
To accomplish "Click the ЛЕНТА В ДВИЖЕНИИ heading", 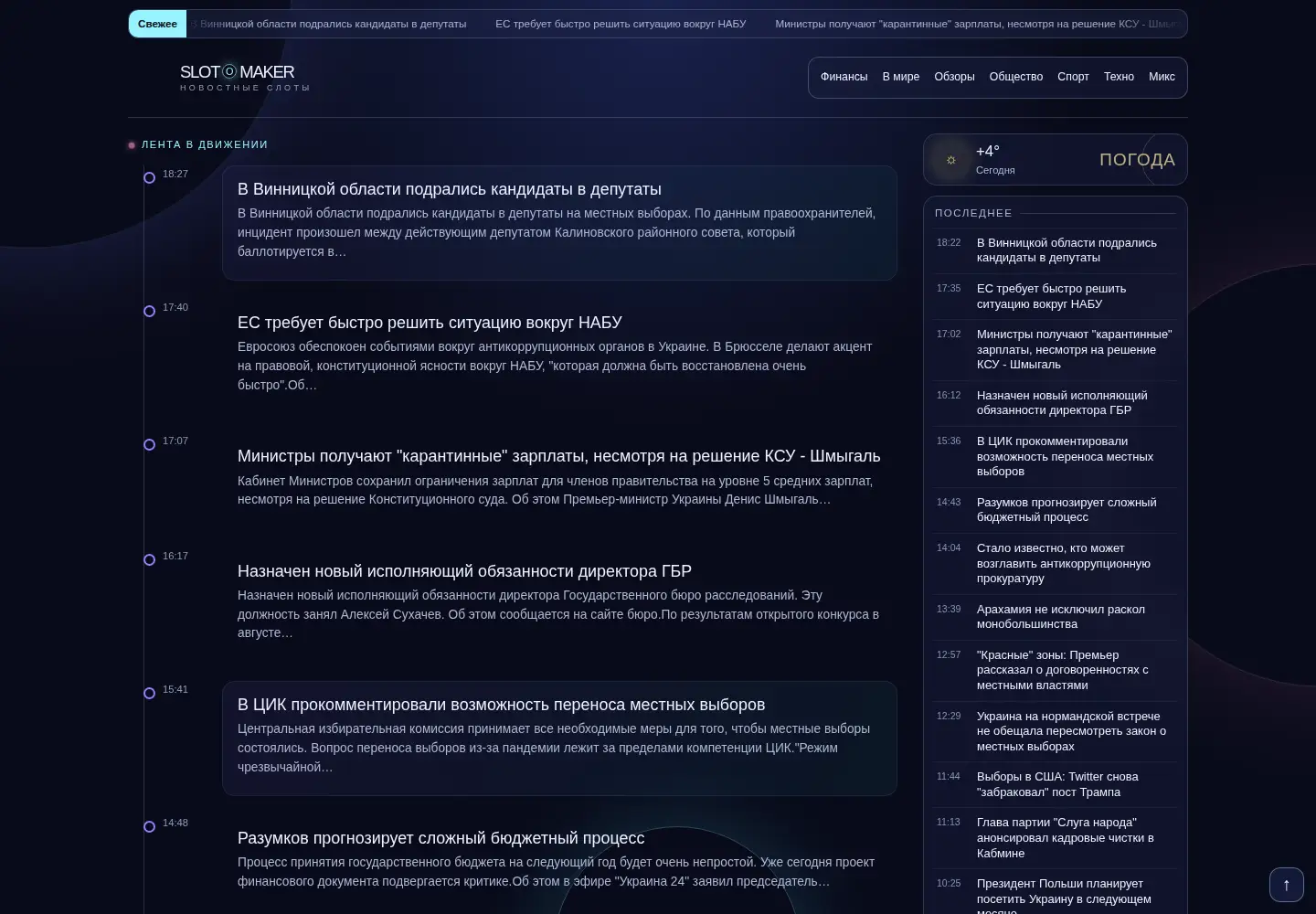I will (205, 144).
